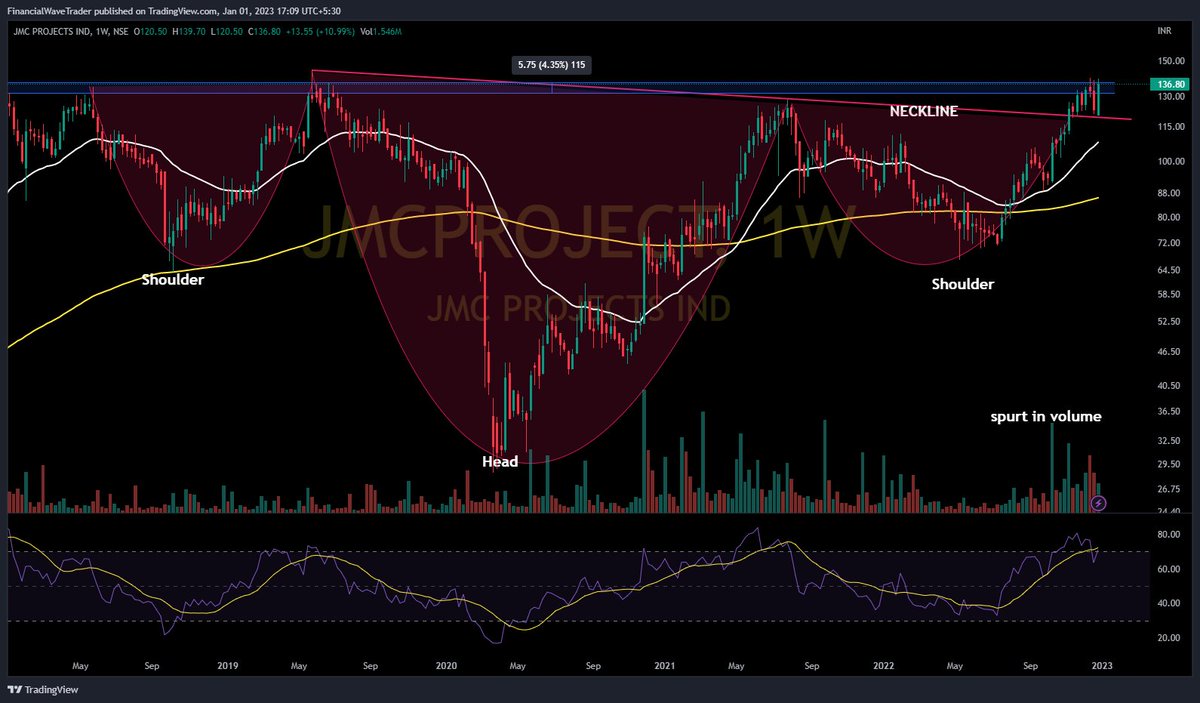Click the 40.00 oscillator axis label
The width and height of the screenshot is (1200, 703).
click(1168, 603)
